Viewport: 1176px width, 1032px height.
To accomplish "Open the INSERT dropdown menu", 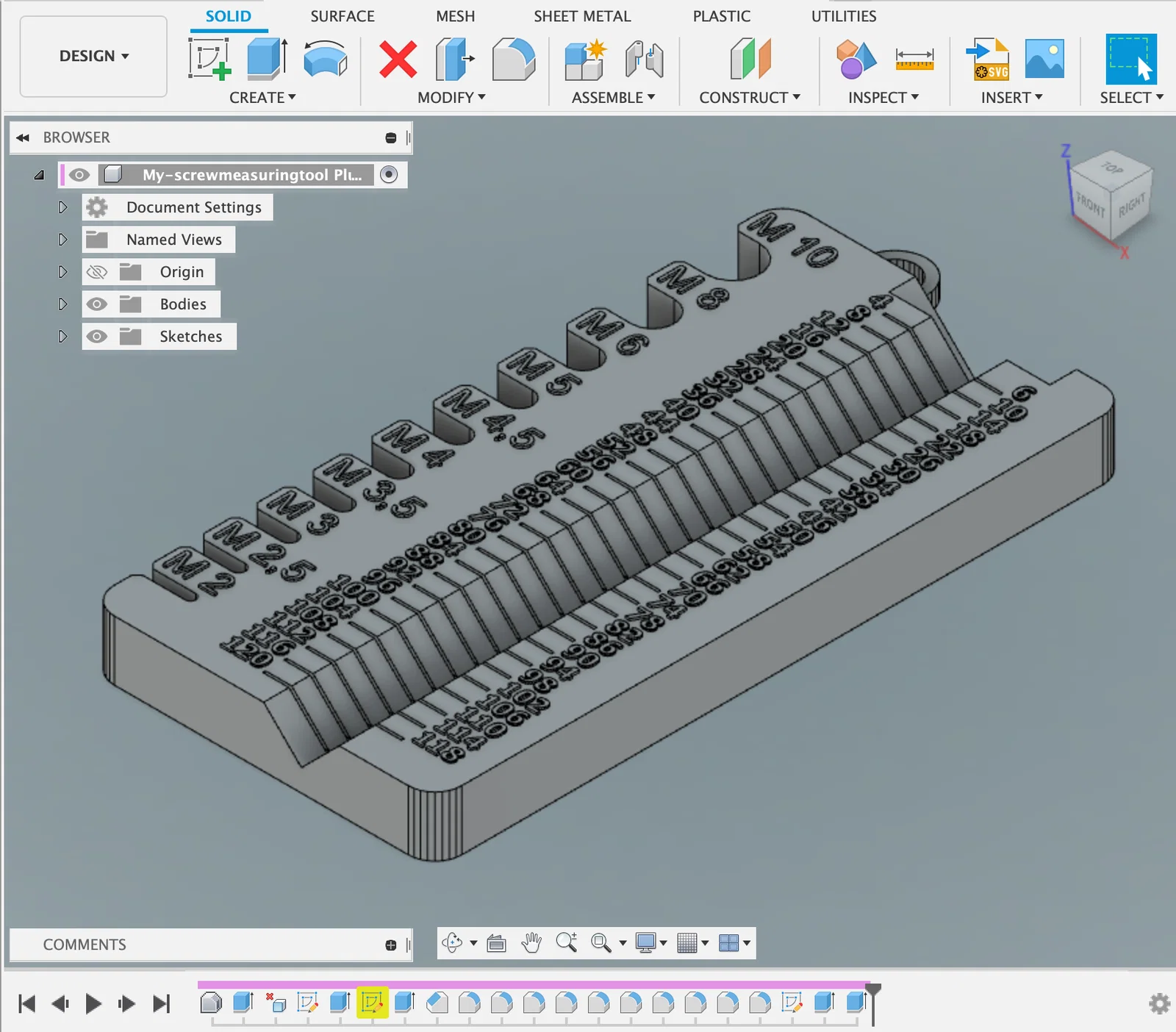I will click(x=1012, y=98).
